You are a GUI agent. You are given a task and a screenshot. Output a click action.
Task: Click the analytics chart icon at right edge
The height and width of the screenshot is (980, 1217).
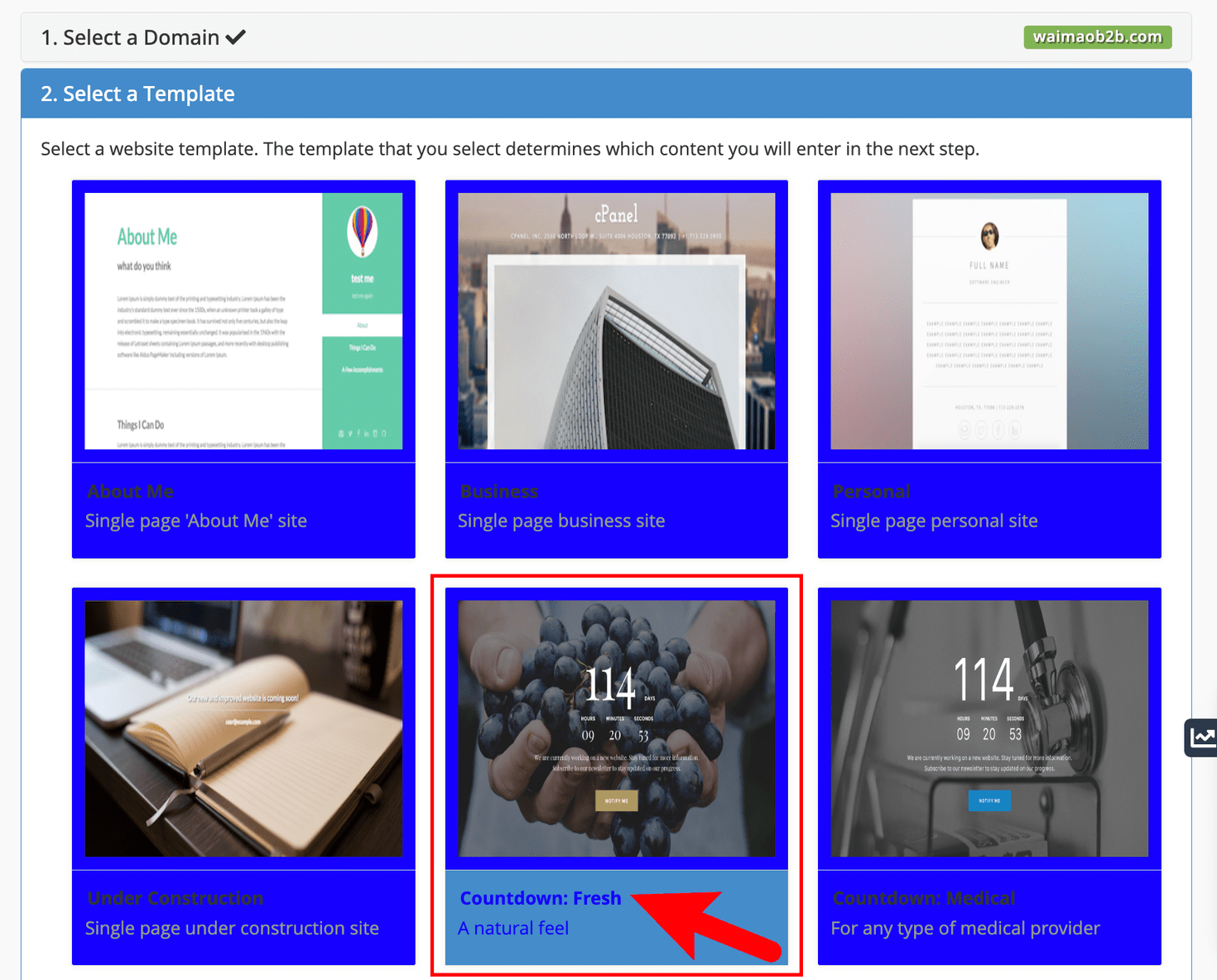click(1201, 737)
